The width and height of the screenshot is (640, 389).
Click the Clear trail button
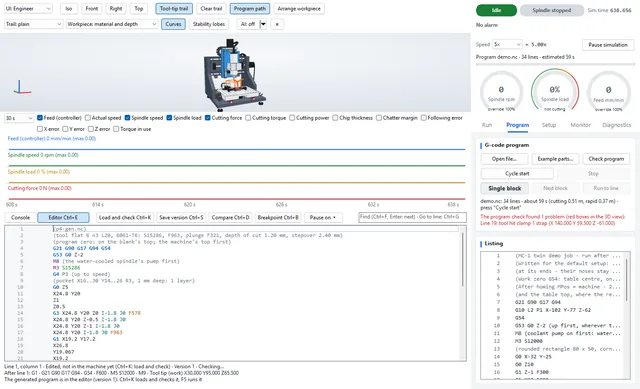coord(211,9)
